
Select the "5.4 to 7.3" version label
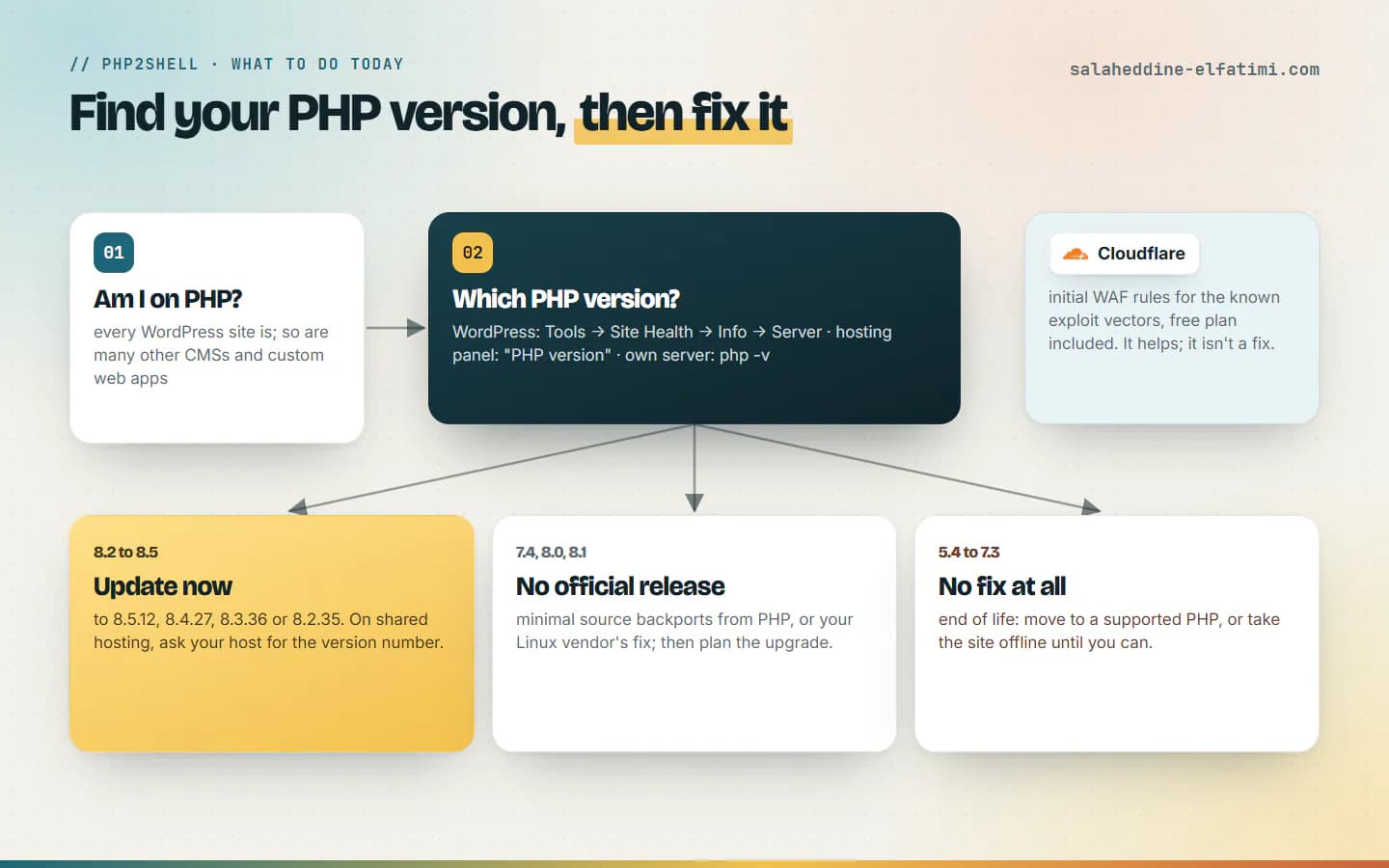[968, 553]
